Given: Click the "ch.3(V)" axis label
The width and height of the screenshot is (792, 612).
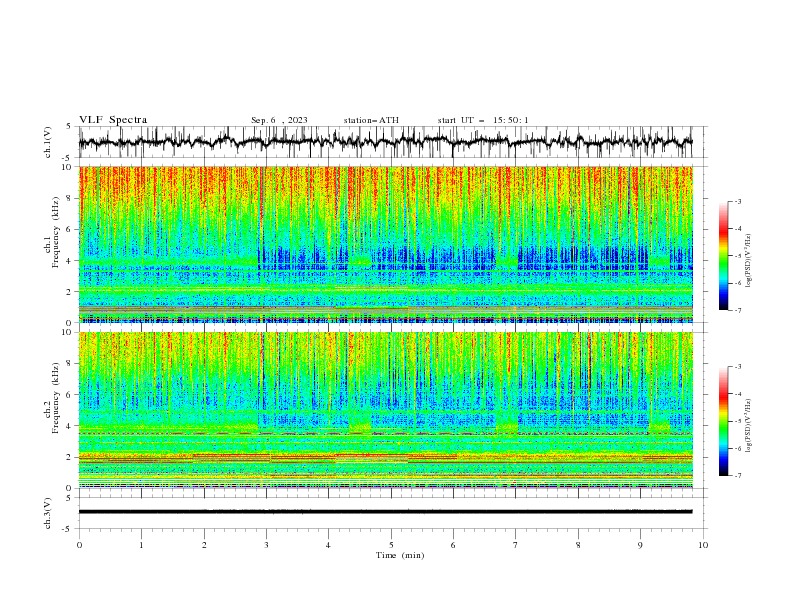Looking at the screenshot, I should tap(48, 513).
